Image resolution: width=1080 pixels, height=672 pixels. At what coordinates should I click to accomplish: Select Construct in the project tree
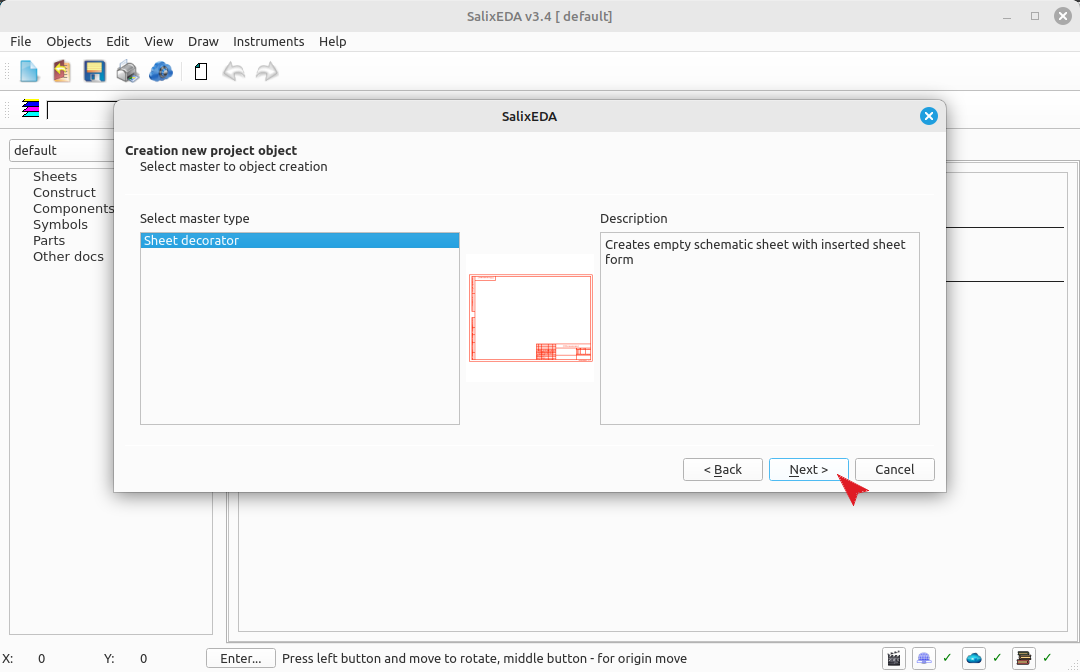pos(64,193)
